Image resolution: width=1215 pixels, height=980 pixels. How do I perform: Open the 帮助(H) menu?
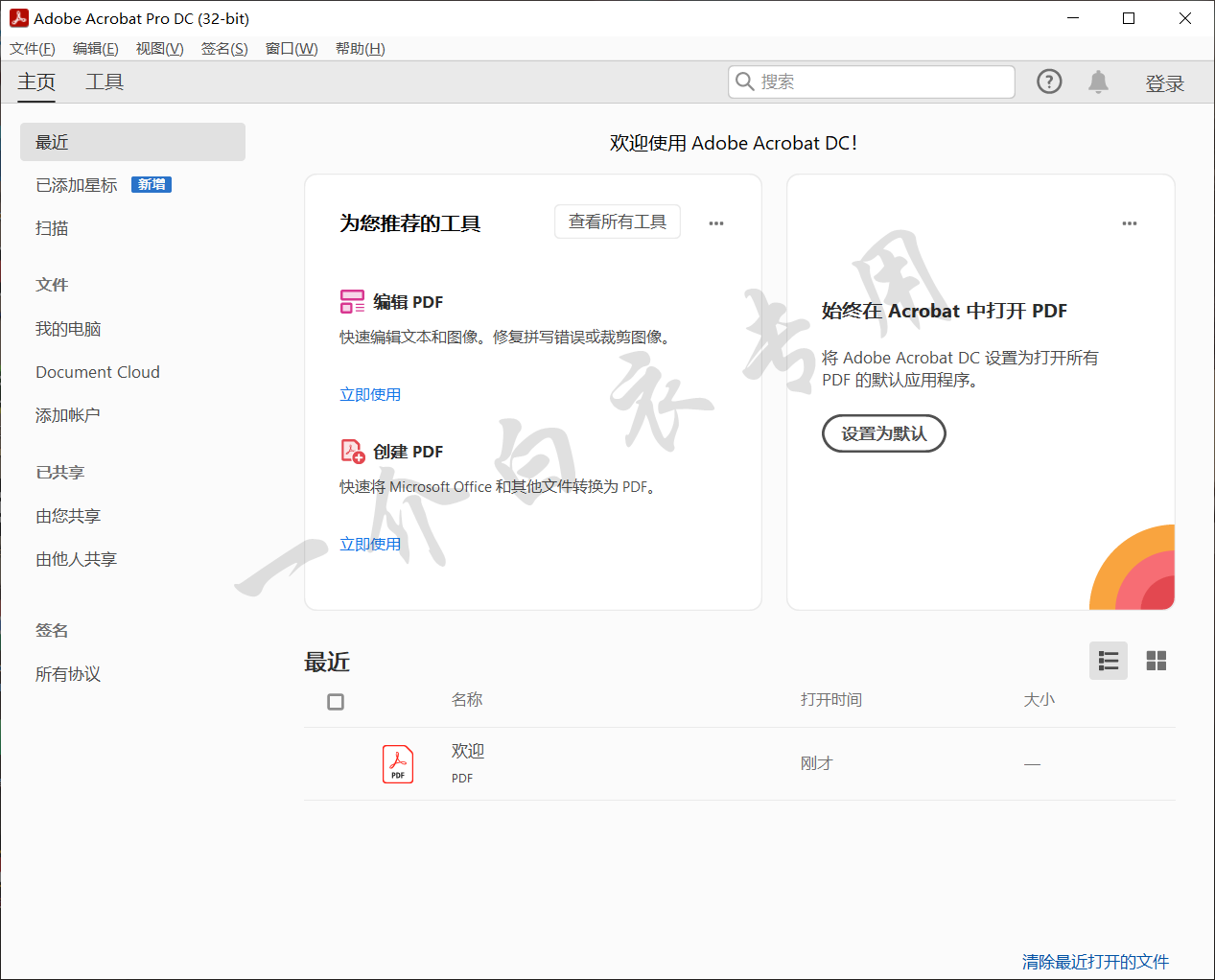pos(361,49)
